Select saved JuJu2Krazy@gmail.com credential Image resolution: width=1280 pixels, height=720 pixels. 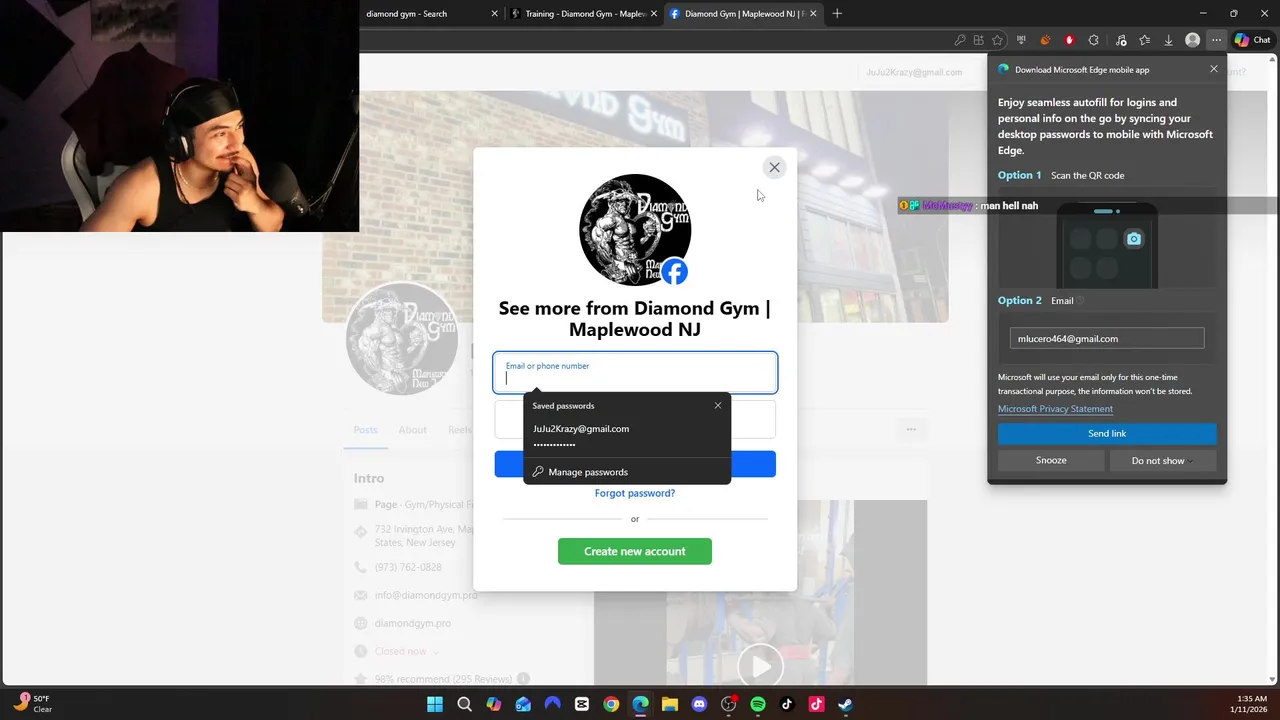[627, 435]
